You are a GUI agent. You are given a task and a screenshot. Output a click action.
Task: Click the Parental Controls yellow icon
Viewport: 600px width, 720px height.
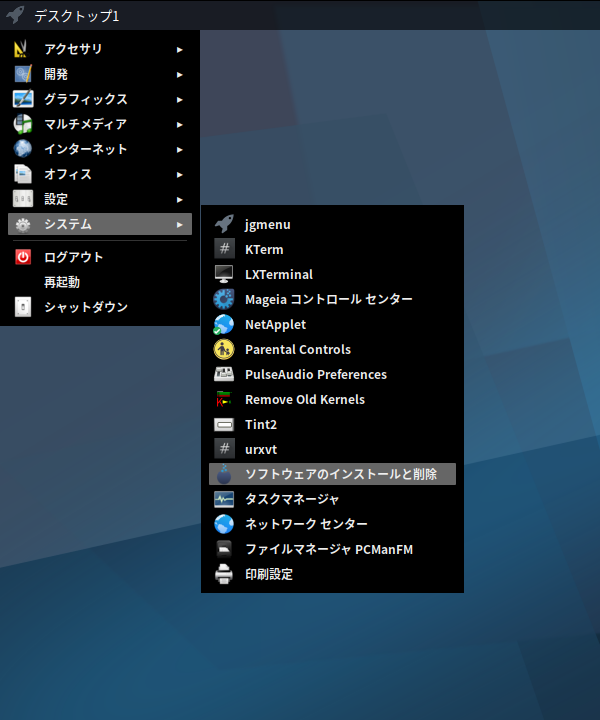pyautogui.click(x=224, y=349)
